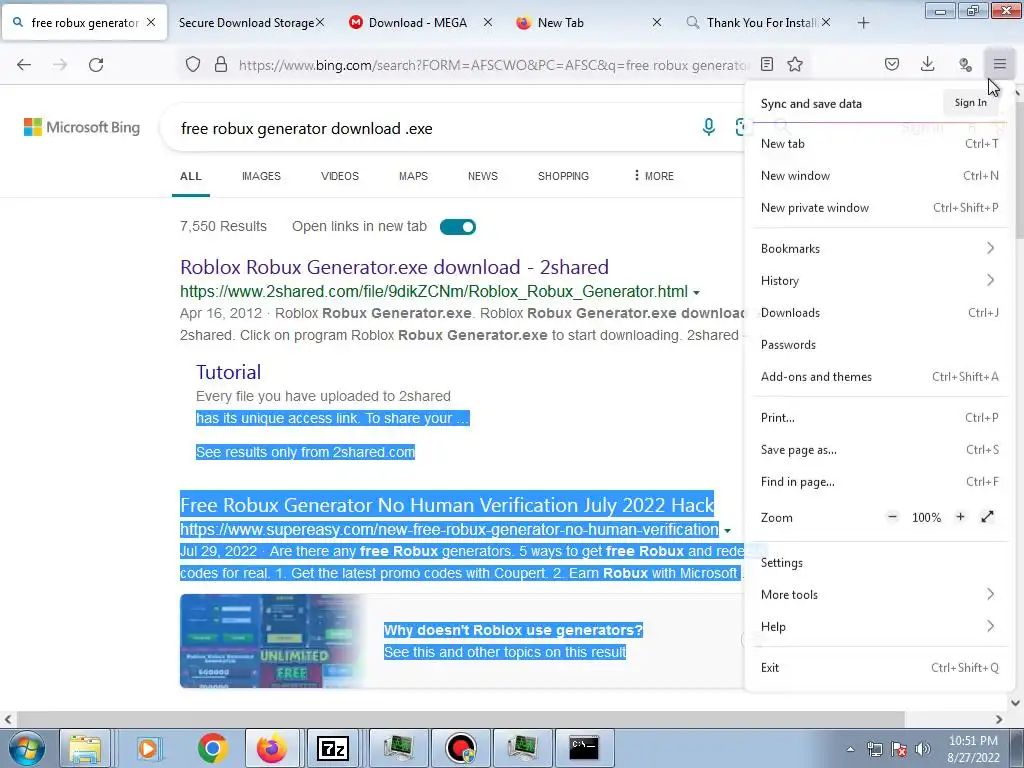Switch to Download - MEGA tab
This screenshot has height=768, width=1024.
(x=418, y=23)
